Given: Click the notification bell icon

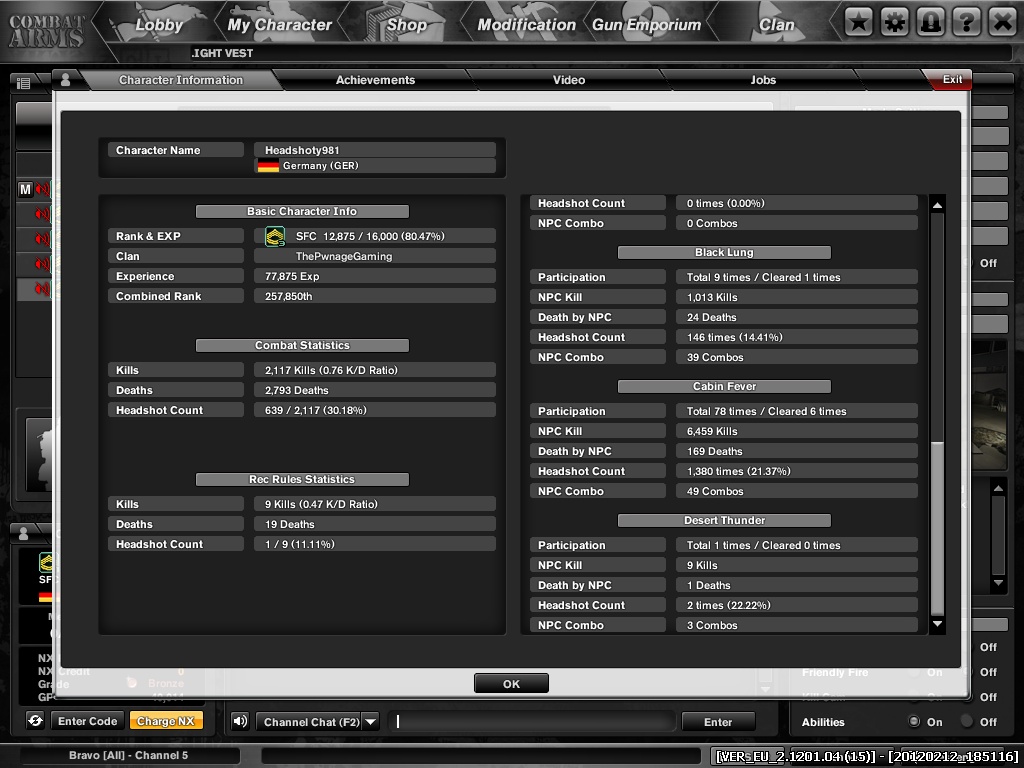Looking at the screenshot, I should click(931, 22).
